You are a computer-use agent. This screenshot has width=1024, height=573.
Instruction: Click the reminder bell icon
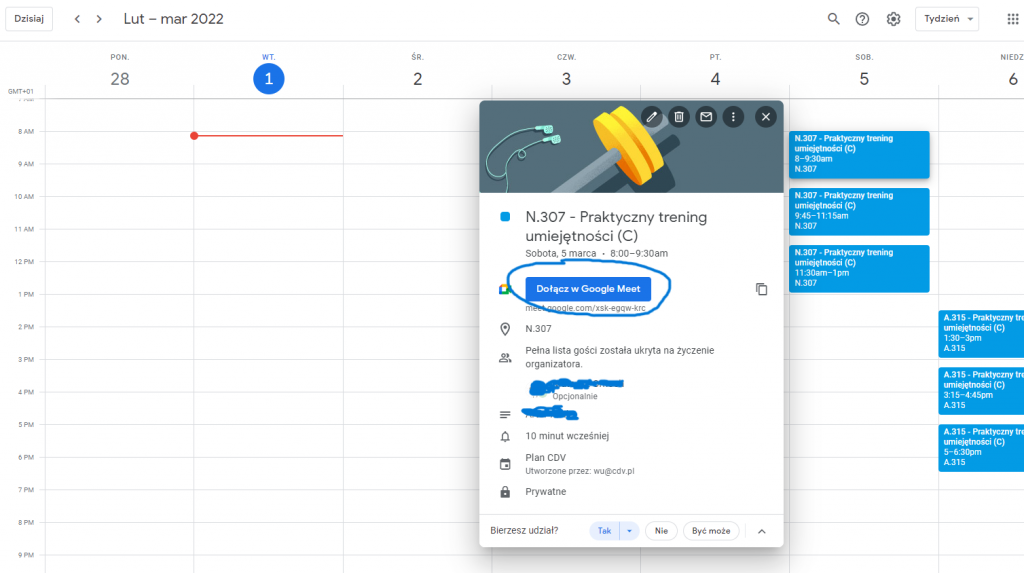pos(505,436)
